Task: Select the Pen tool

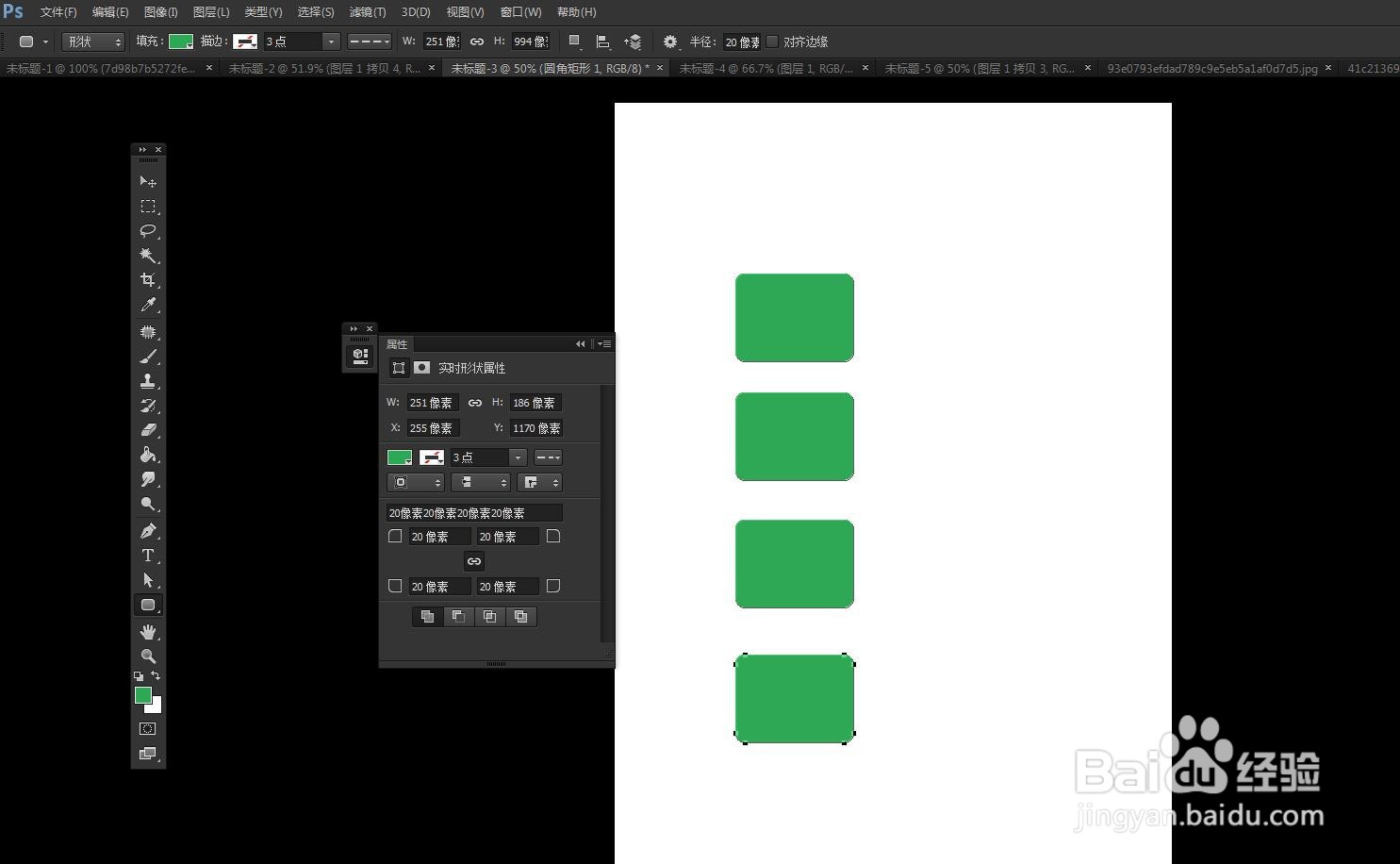Action: 148,531
